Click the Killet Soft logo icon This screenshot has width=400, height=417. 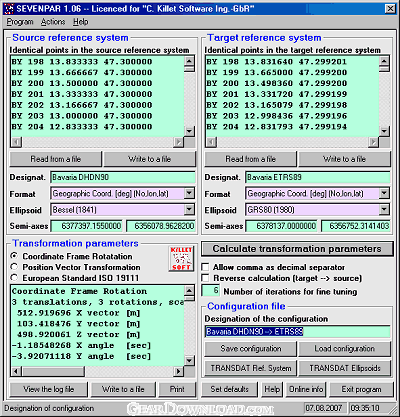click(181, 258)
